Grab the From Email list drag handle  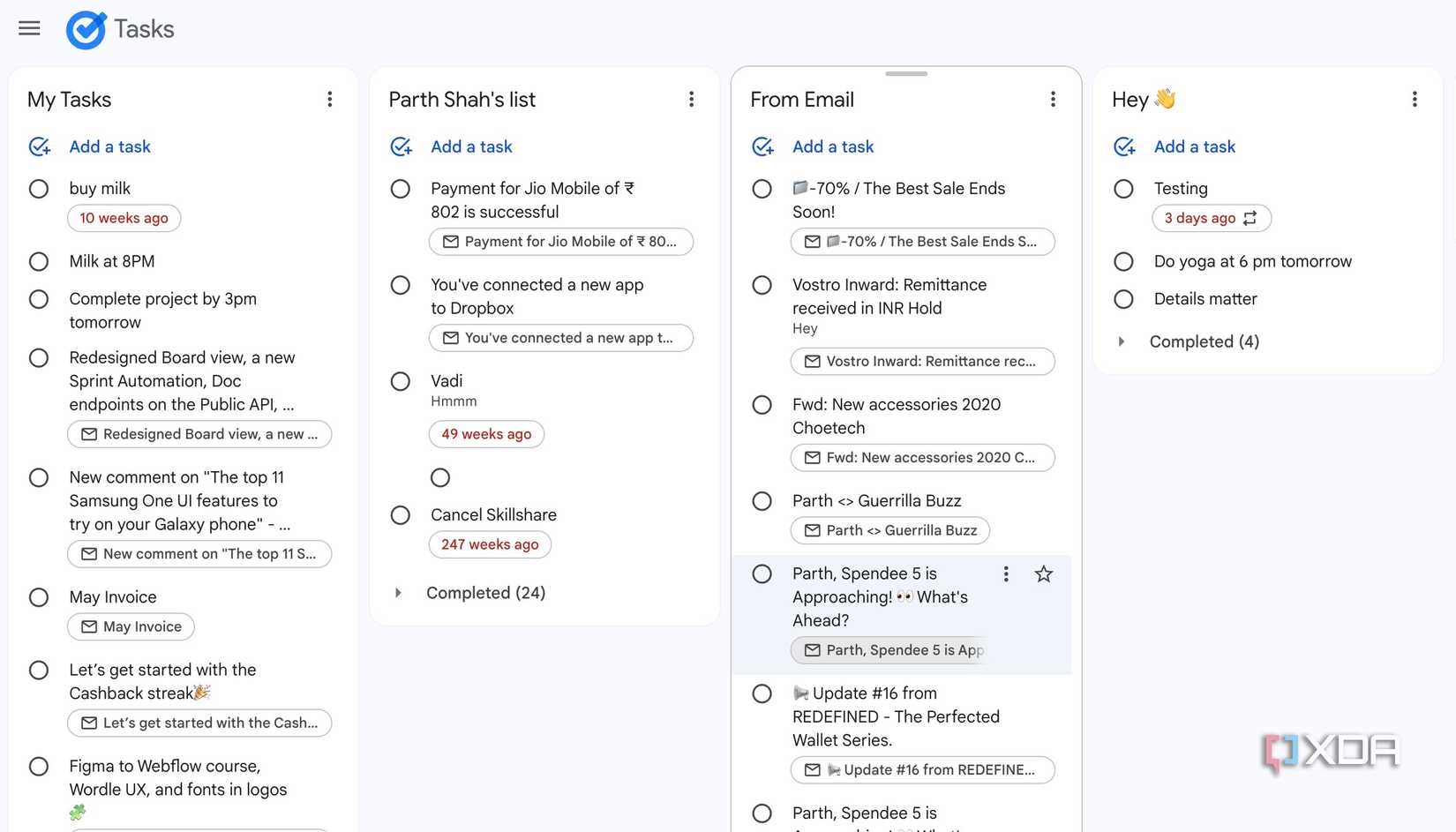pyautogui.click(x=906, y=74)
